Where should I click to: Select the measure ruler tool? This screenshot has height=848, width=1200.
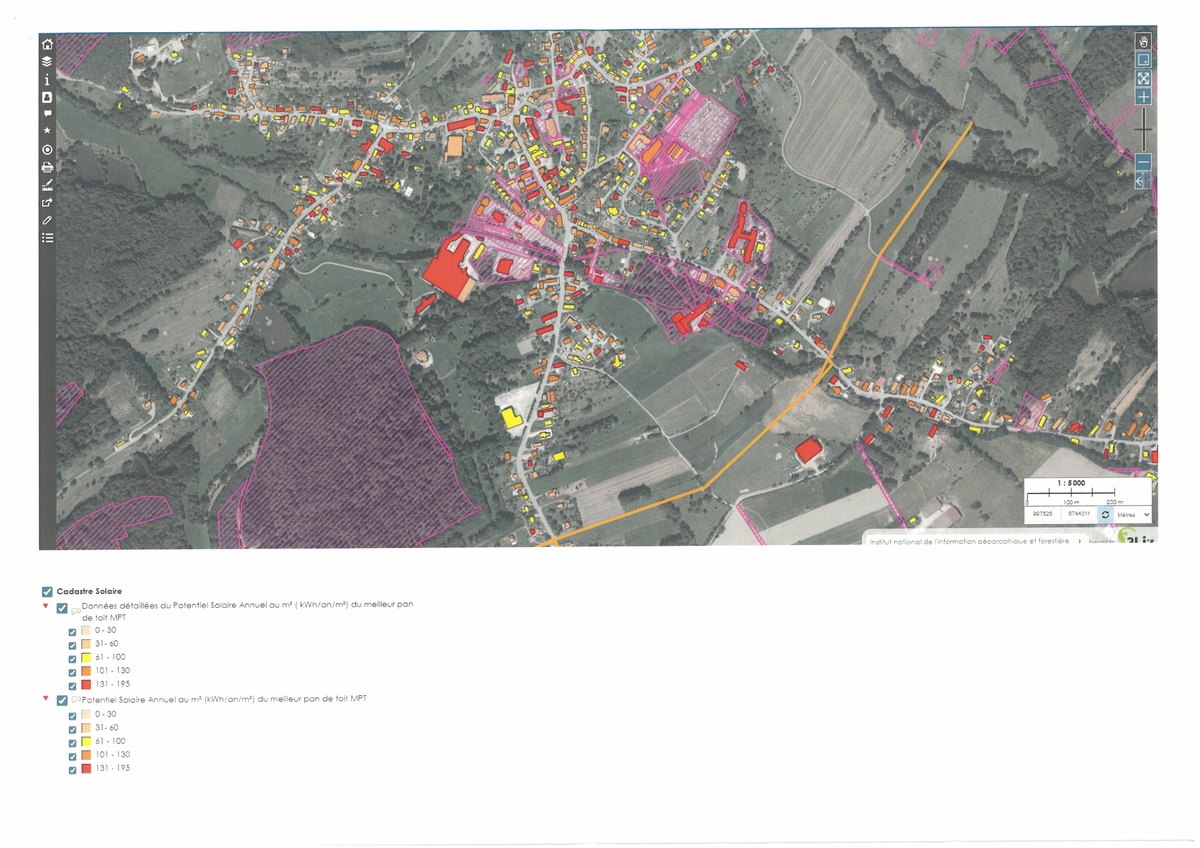click(x=47, y=185)
